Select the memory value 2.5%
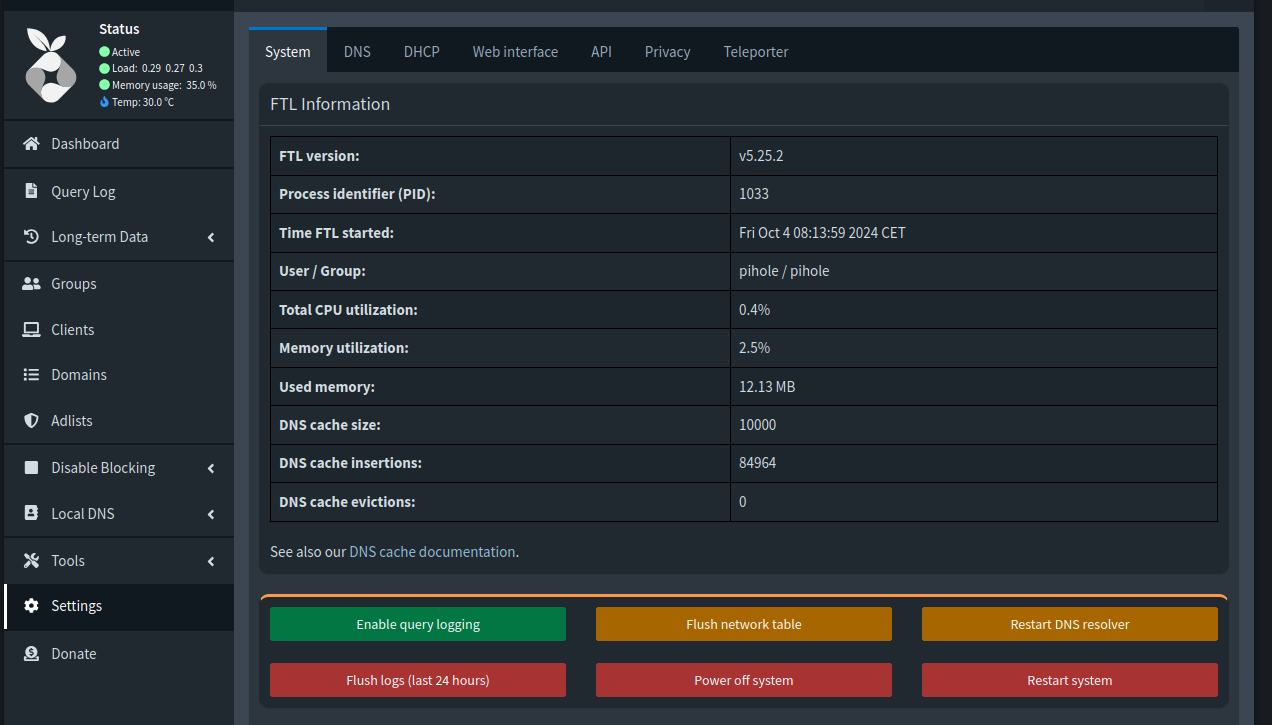Viewport: 1272px width, 725px height. pos(755,348)
